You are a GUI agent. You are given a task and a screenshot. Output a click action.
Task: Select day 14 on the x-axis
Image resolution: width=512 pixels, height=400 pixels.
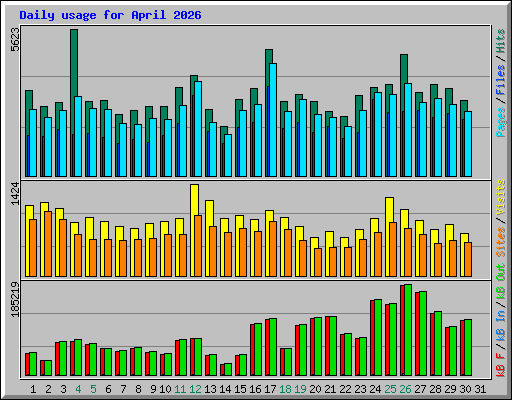point(225,389)
